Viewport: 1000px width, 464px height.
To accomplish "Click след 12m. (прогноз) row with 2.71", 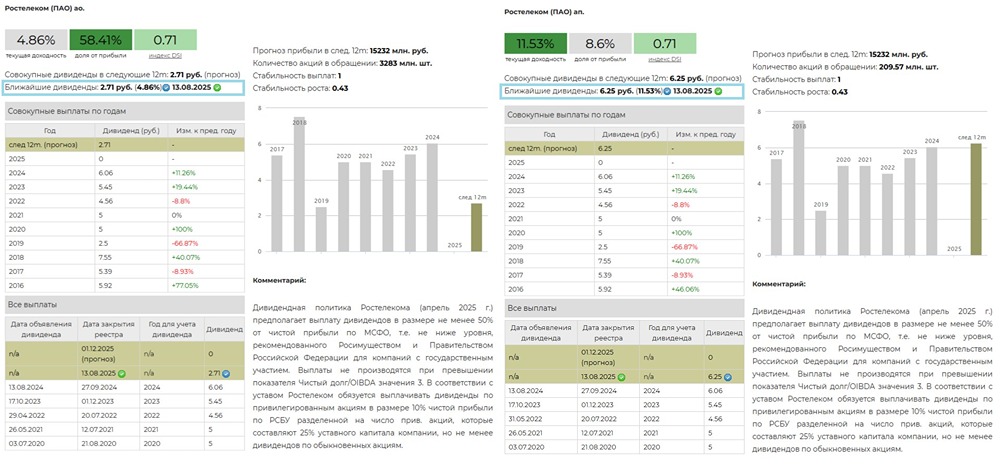I will click(x=125, y=145).
